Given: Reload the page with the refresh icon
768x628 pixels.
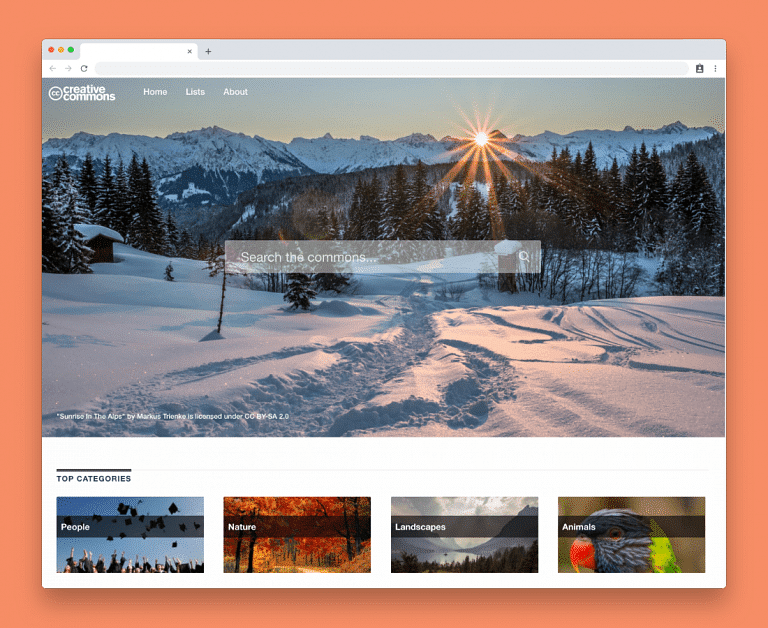Looking at the screenshot, I should (84, 68).
